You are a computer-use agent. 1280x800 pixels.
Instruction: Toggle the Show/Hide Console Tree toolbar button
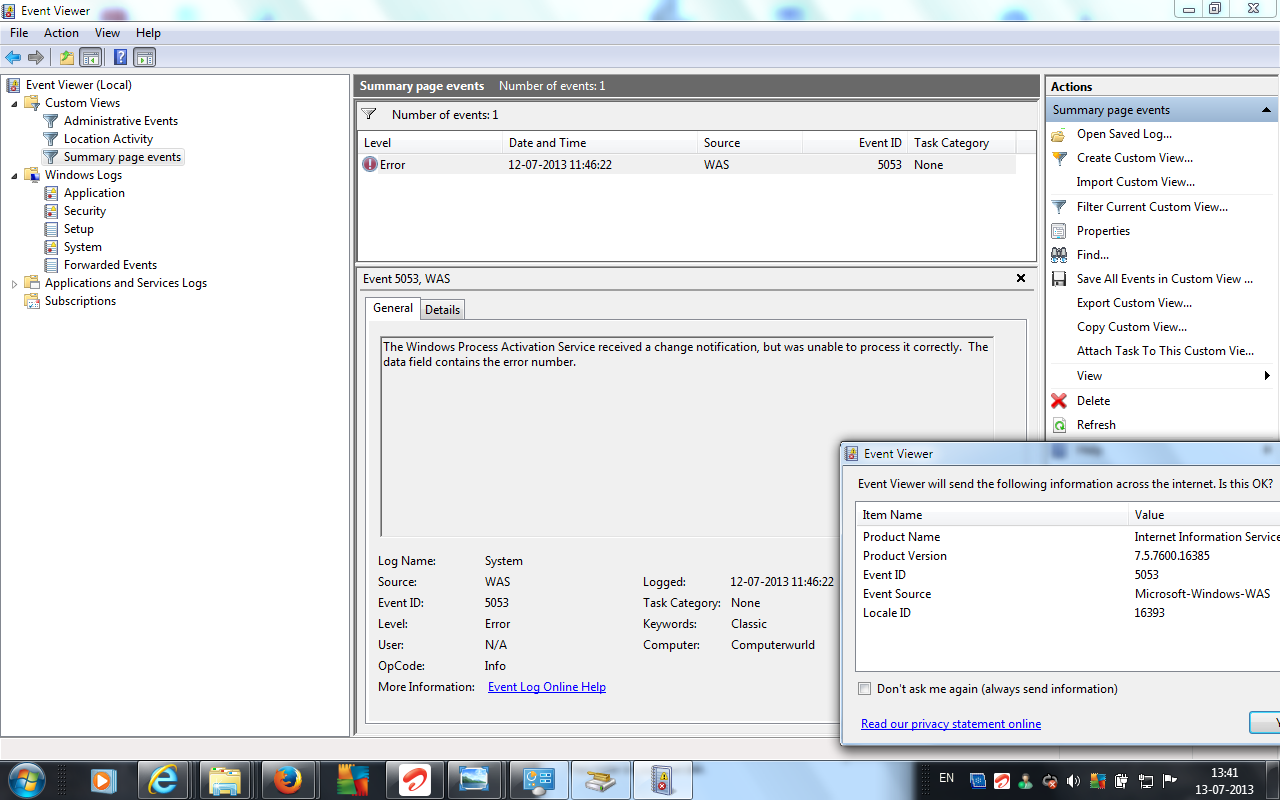click(91, 57)
